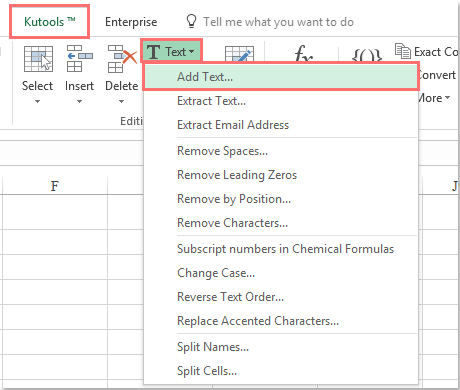Click the Convert button
This screenshot has height=390, width=460.
(x=437, y=75)
